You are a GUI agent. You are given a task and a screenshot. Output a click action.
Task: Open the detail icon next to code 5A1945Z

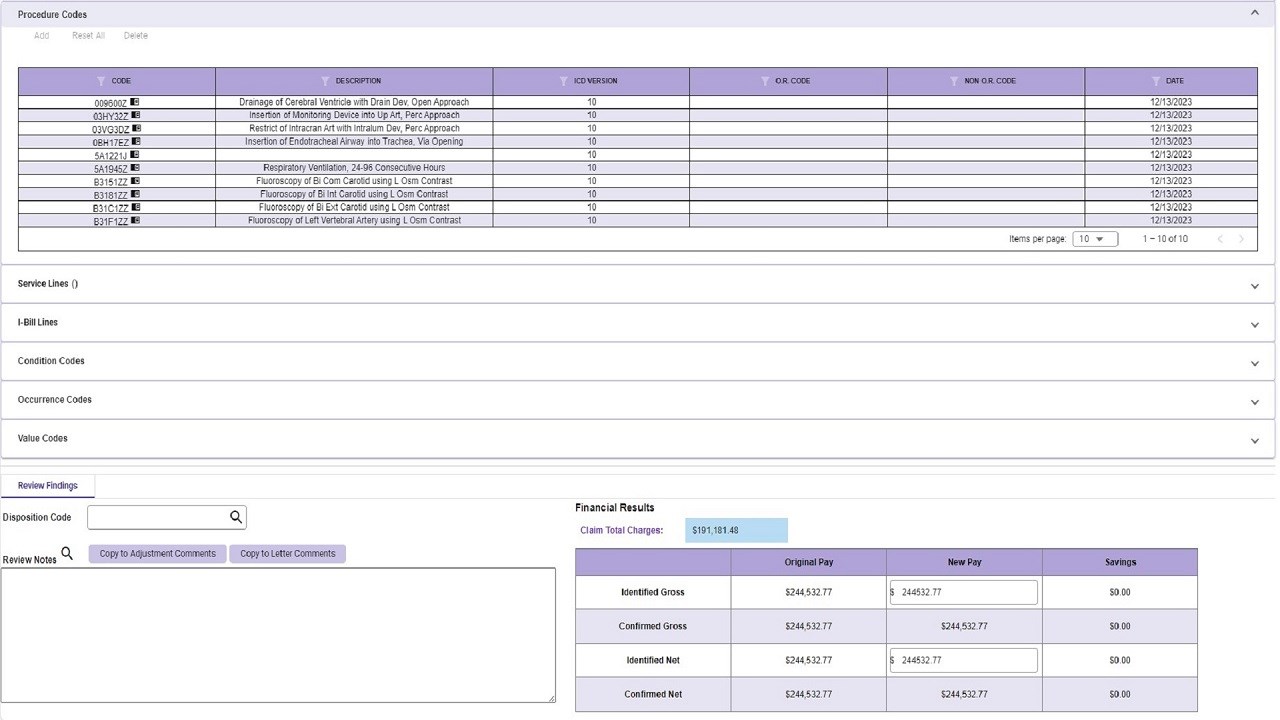click(x=135, y=168)
